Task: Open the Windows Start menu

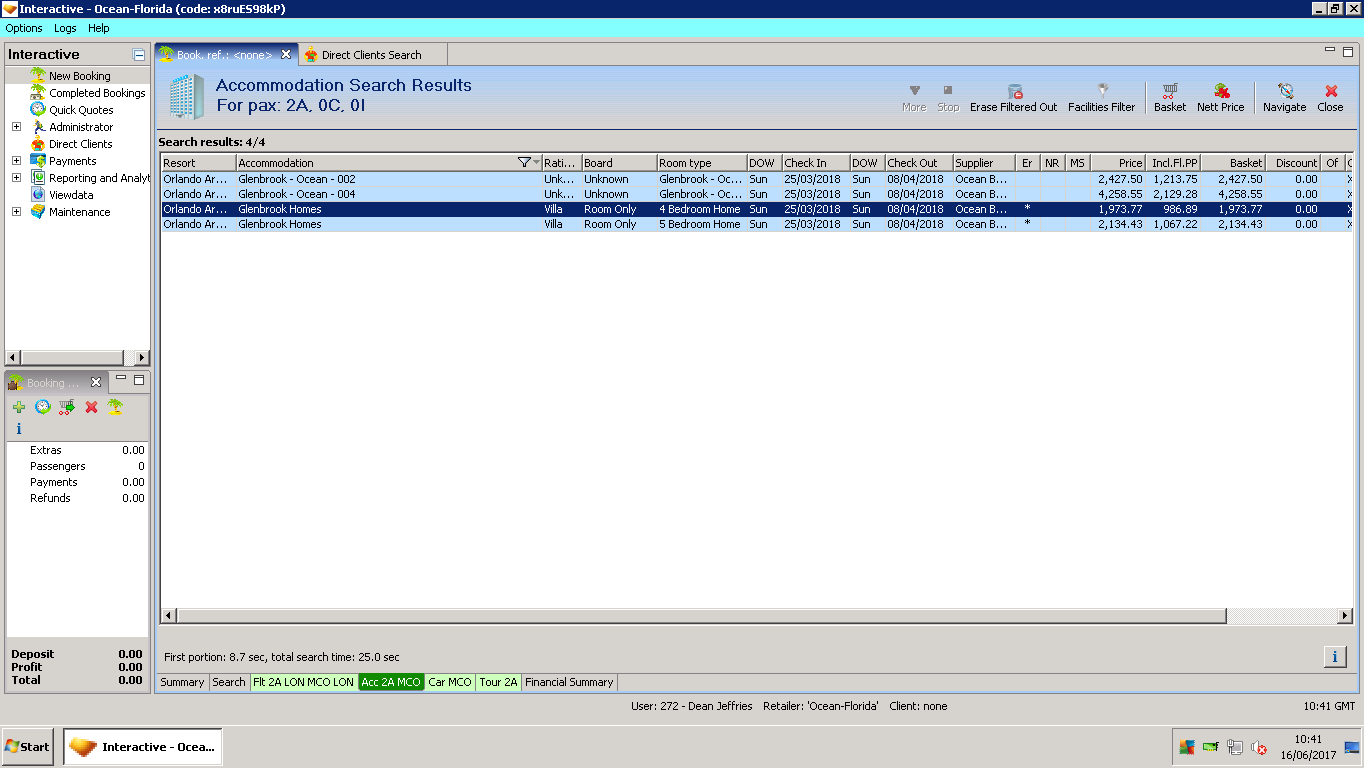Action: [x=28, y=747]
